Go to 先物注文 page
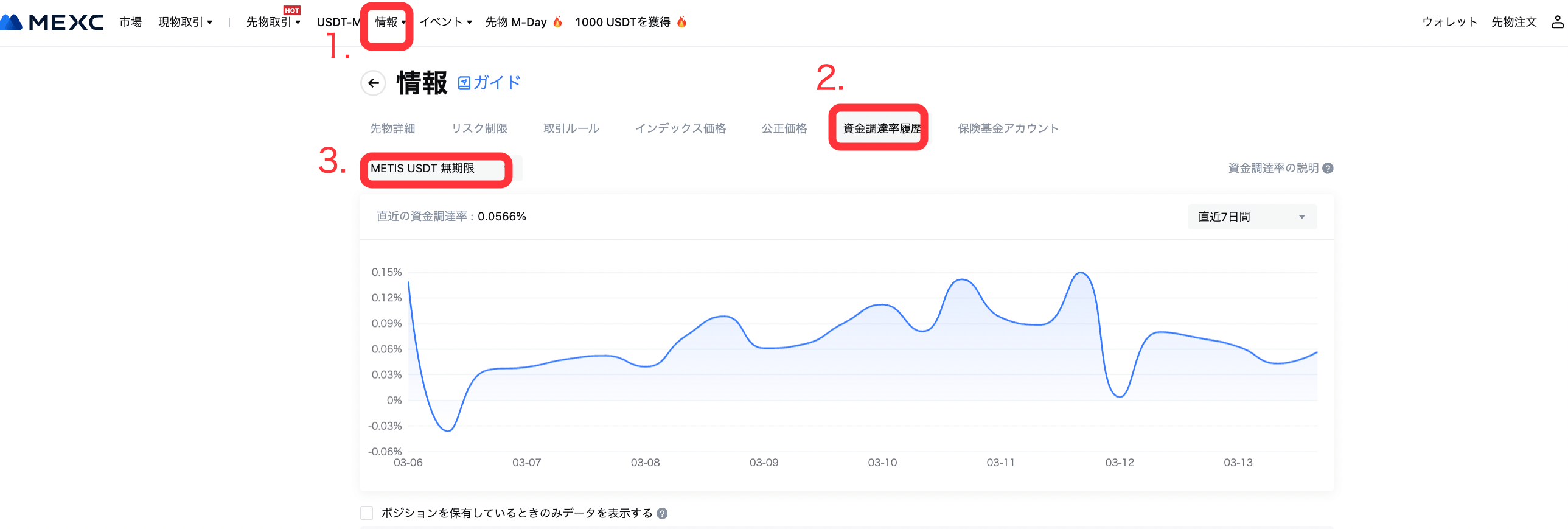 click(x=1513, y=23)
